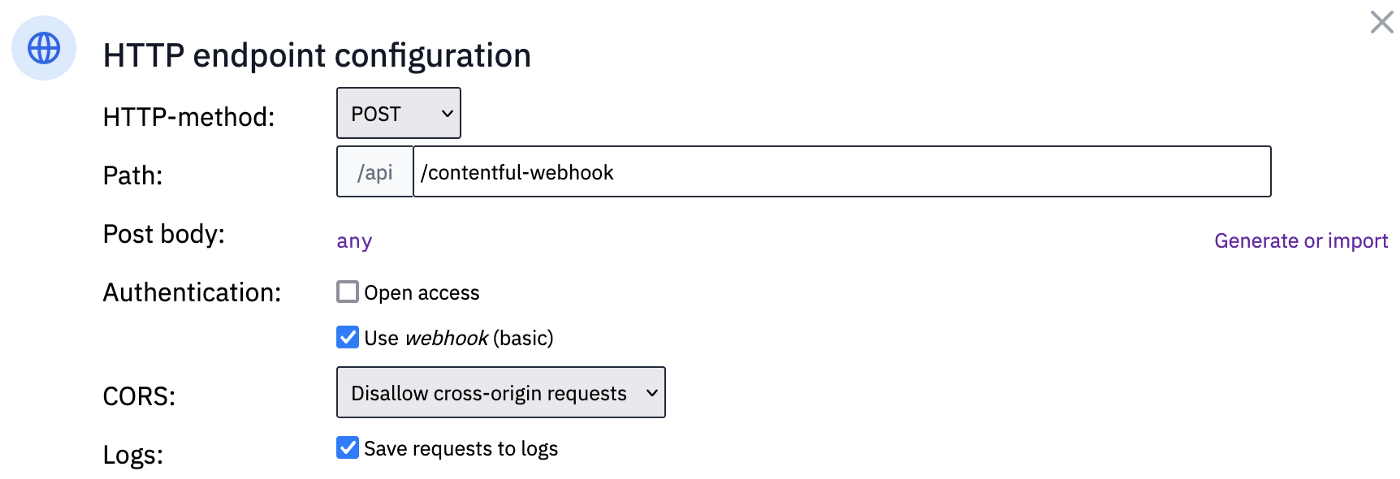
Task: Click the 'any' post body link
Action: [354, 241]
